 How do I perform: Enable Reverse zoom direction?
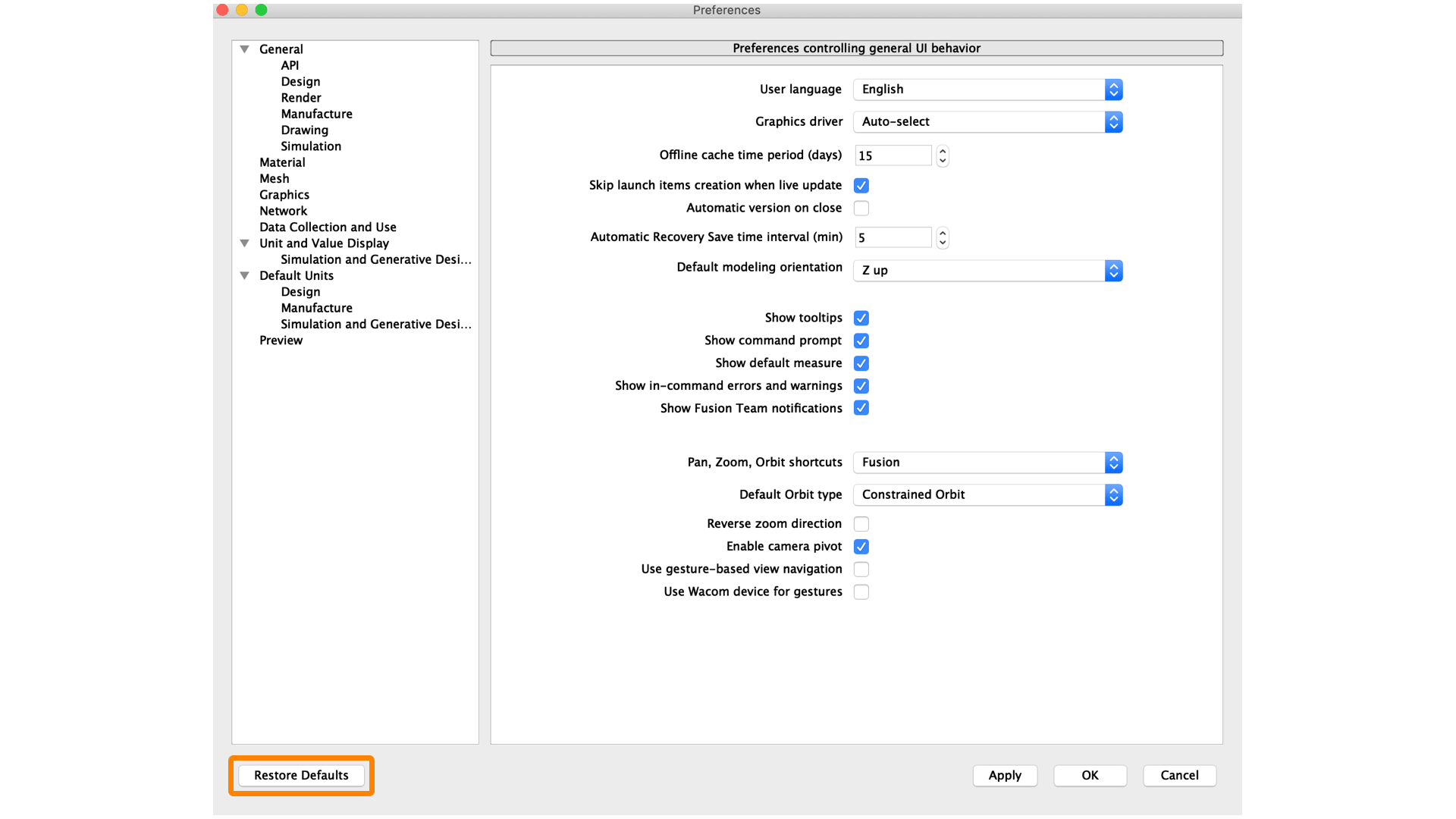pos(861,524)
